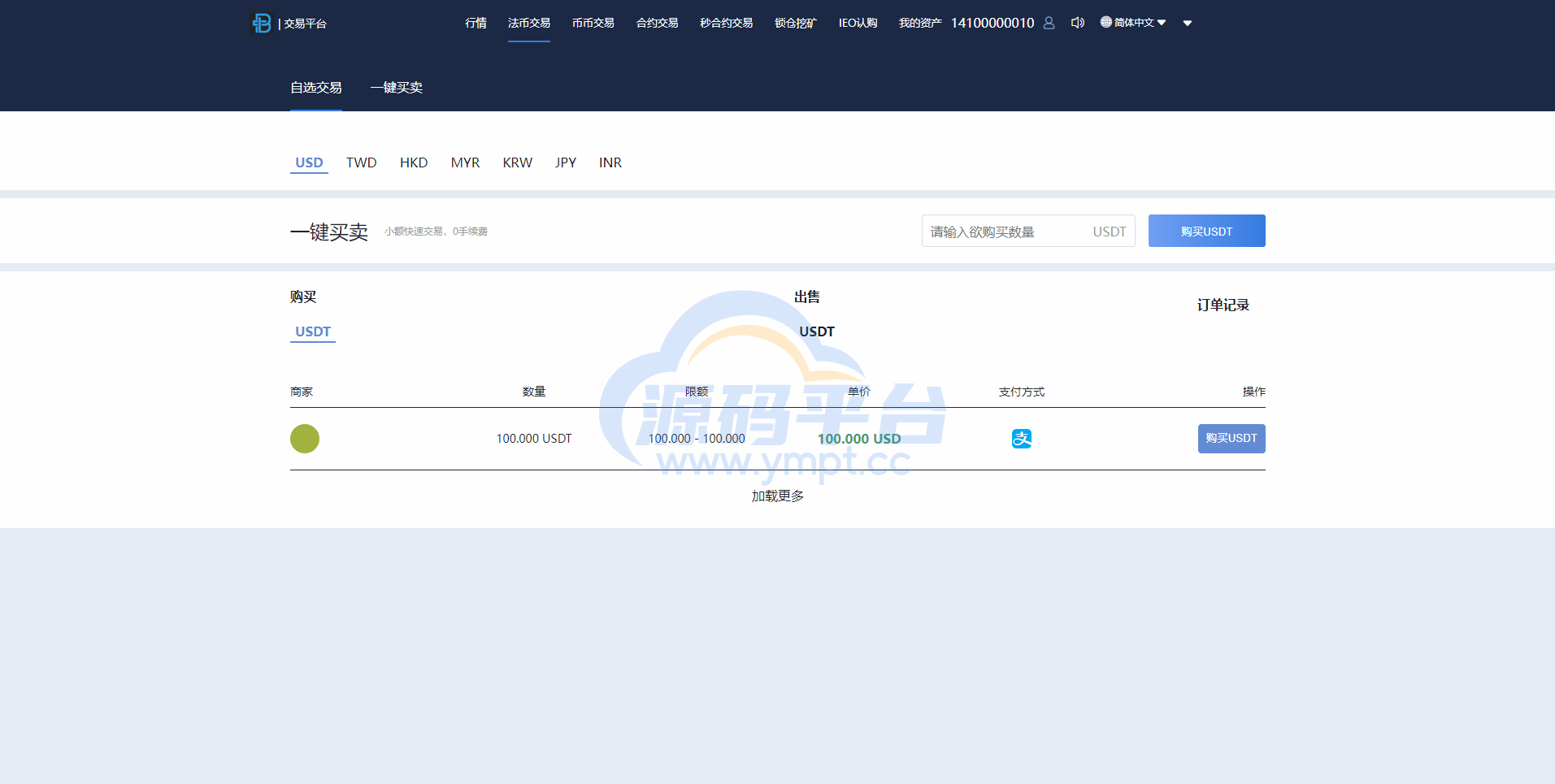The image size is (1555, 784).
Task: Expand the rightmost header dropdown arrow
Action: pos(1188,24)
